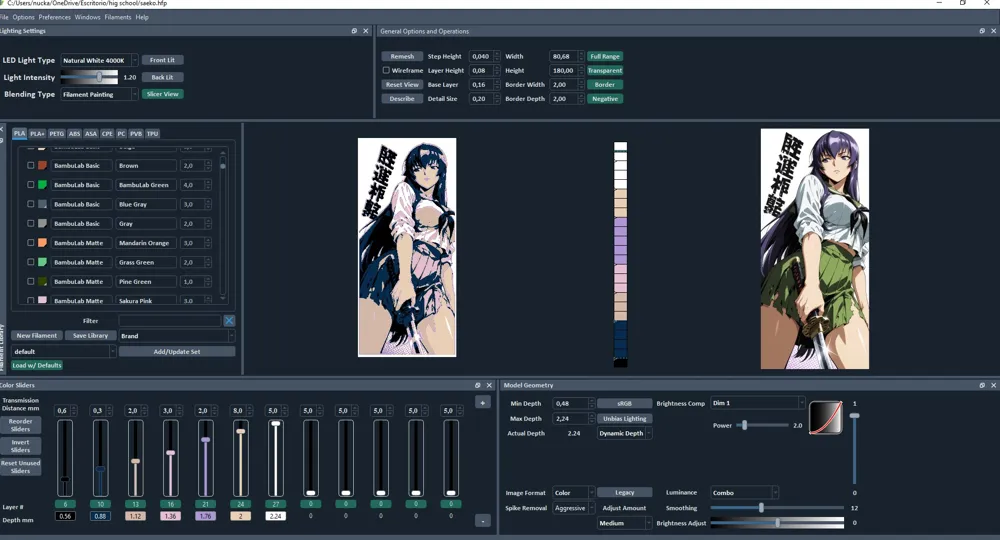This screenshot has height=540, width=1000.
Task: Click the Save Library button
Action: 90,335
